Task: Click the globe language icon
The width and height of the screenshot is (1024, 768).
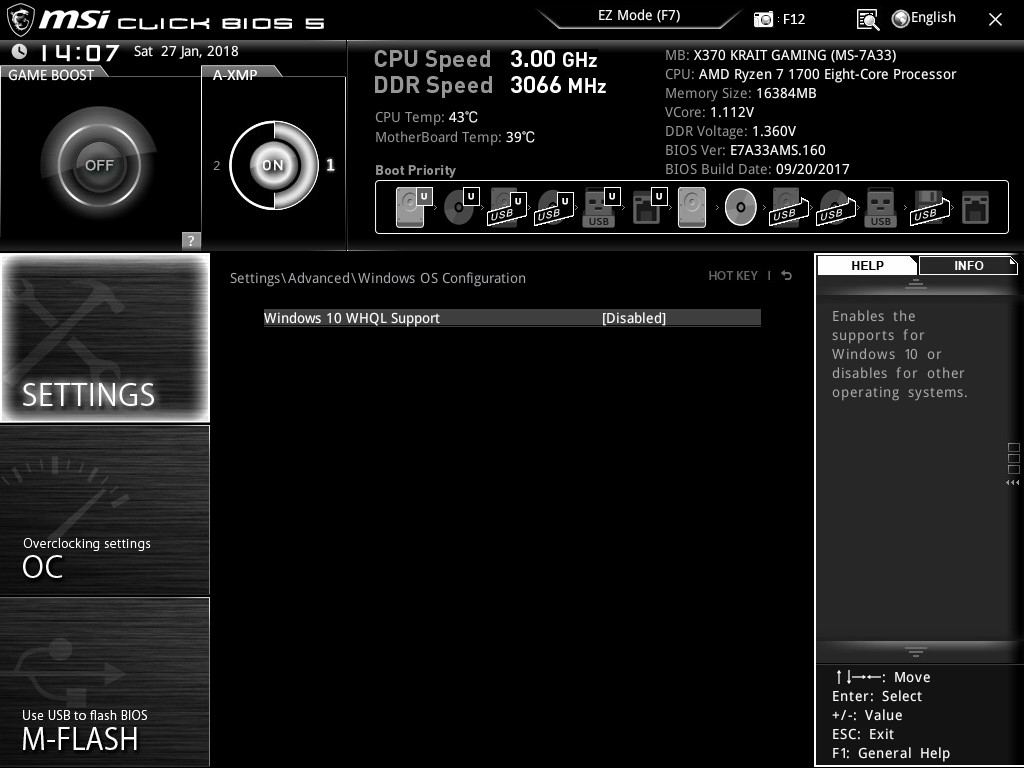Action: click(x=900, y=19)
